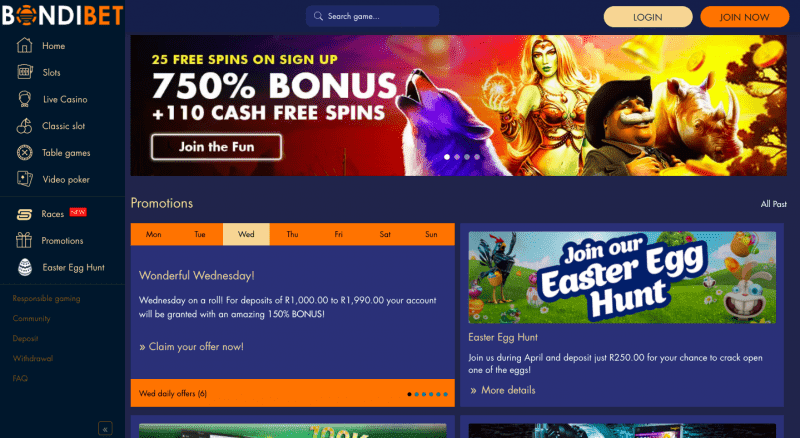Choose the Classic slot cherries icon

[x=24, y=126]
